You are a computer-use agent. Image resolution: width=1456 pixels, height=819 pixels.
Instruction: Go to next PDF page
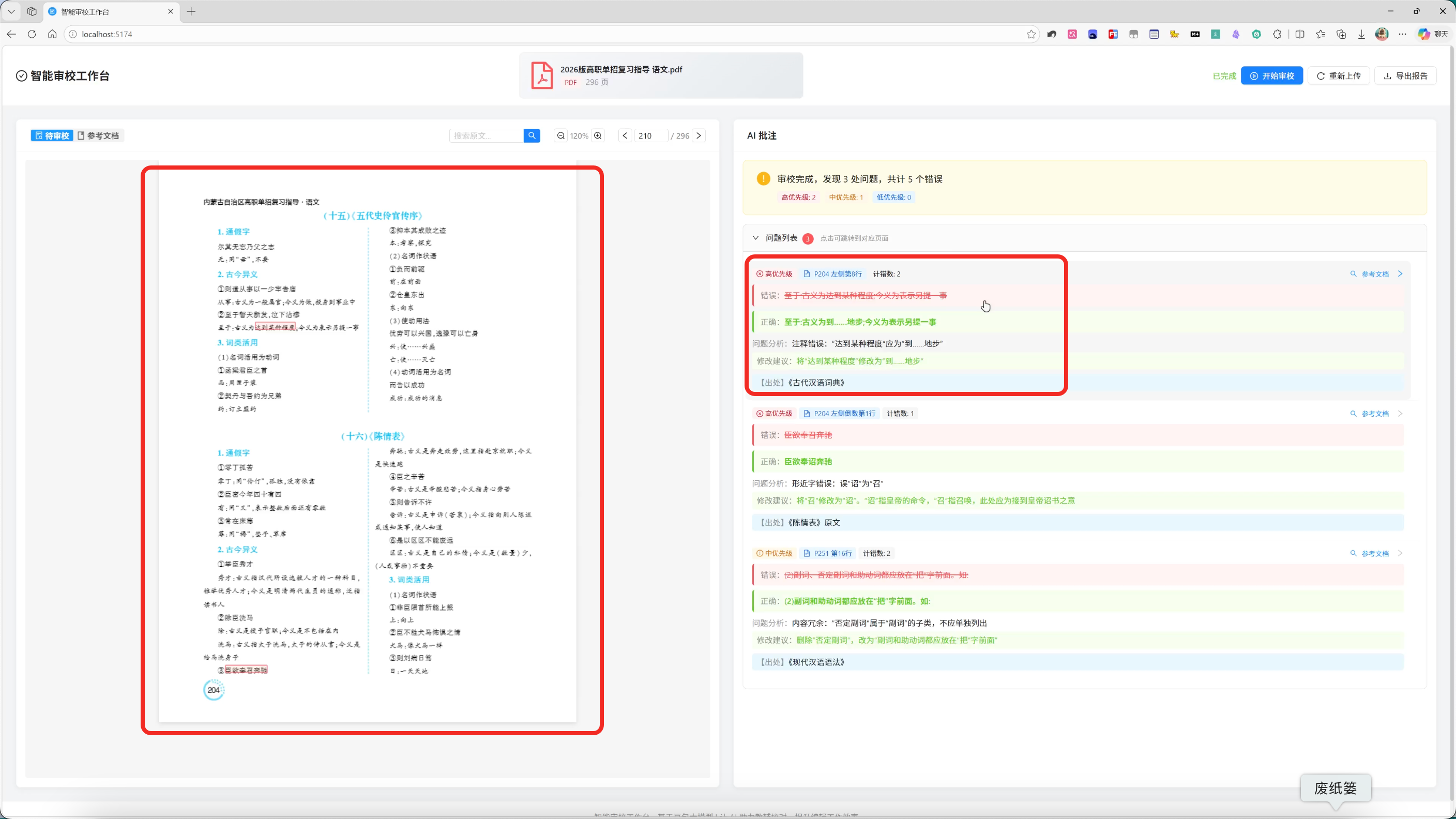699,135
